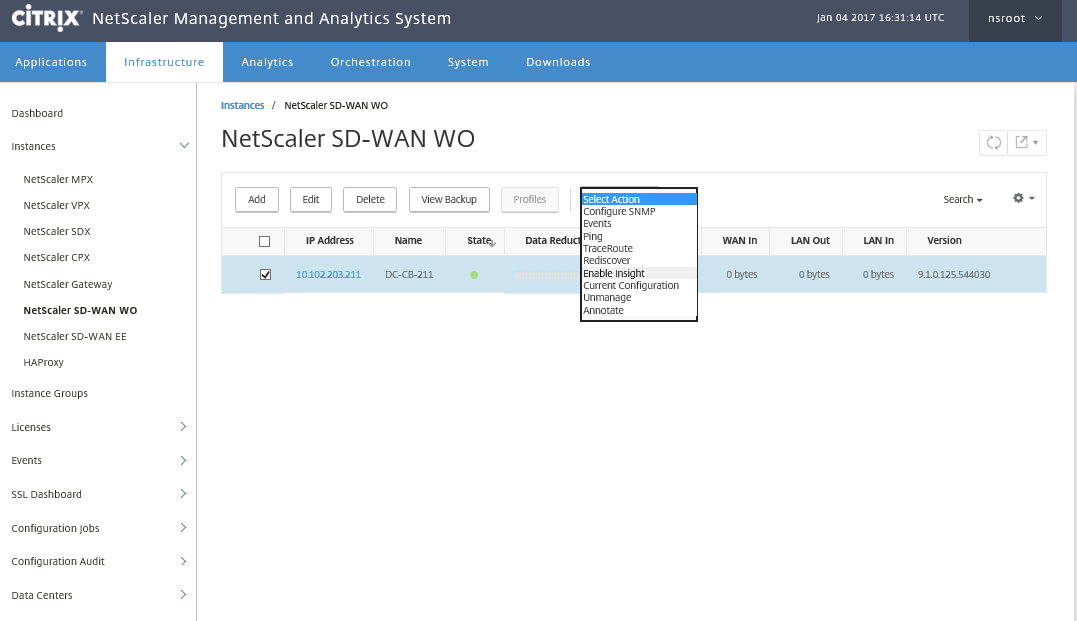Image resolution: width=1077 pixels, height=621 pixels.
Task: Toggle the select-all header checkbox
Action: point(264,241)
